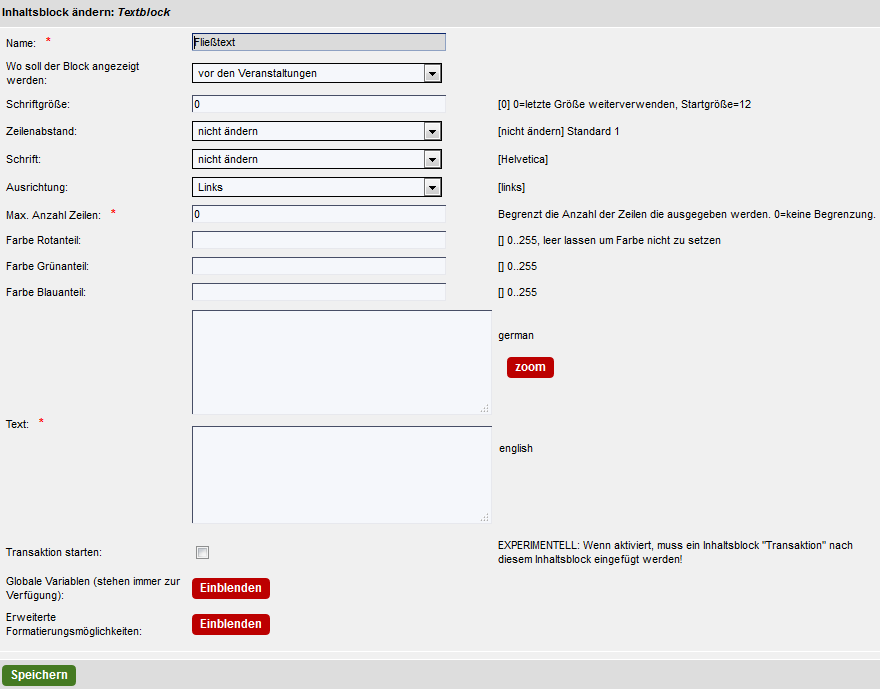The height and width of the screenshot is (689, 880).
Task: Focus the Farbe Blauanteil input
Action: click(319, 292)
